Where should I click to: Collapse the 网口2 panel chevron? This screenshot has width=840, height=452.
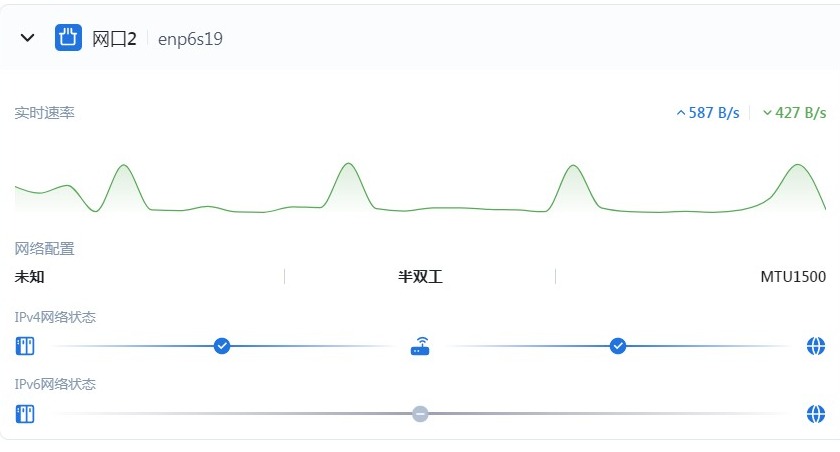(28, 39)
